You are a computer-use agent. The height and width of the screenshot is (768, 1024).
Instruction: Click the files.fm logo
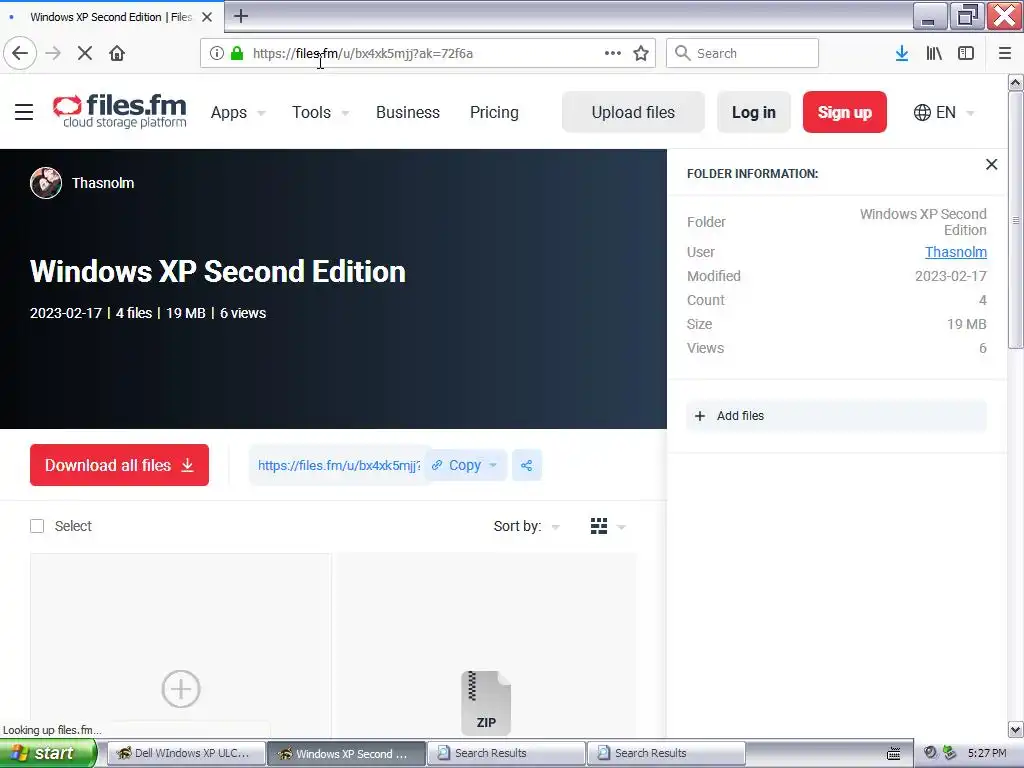120,111
